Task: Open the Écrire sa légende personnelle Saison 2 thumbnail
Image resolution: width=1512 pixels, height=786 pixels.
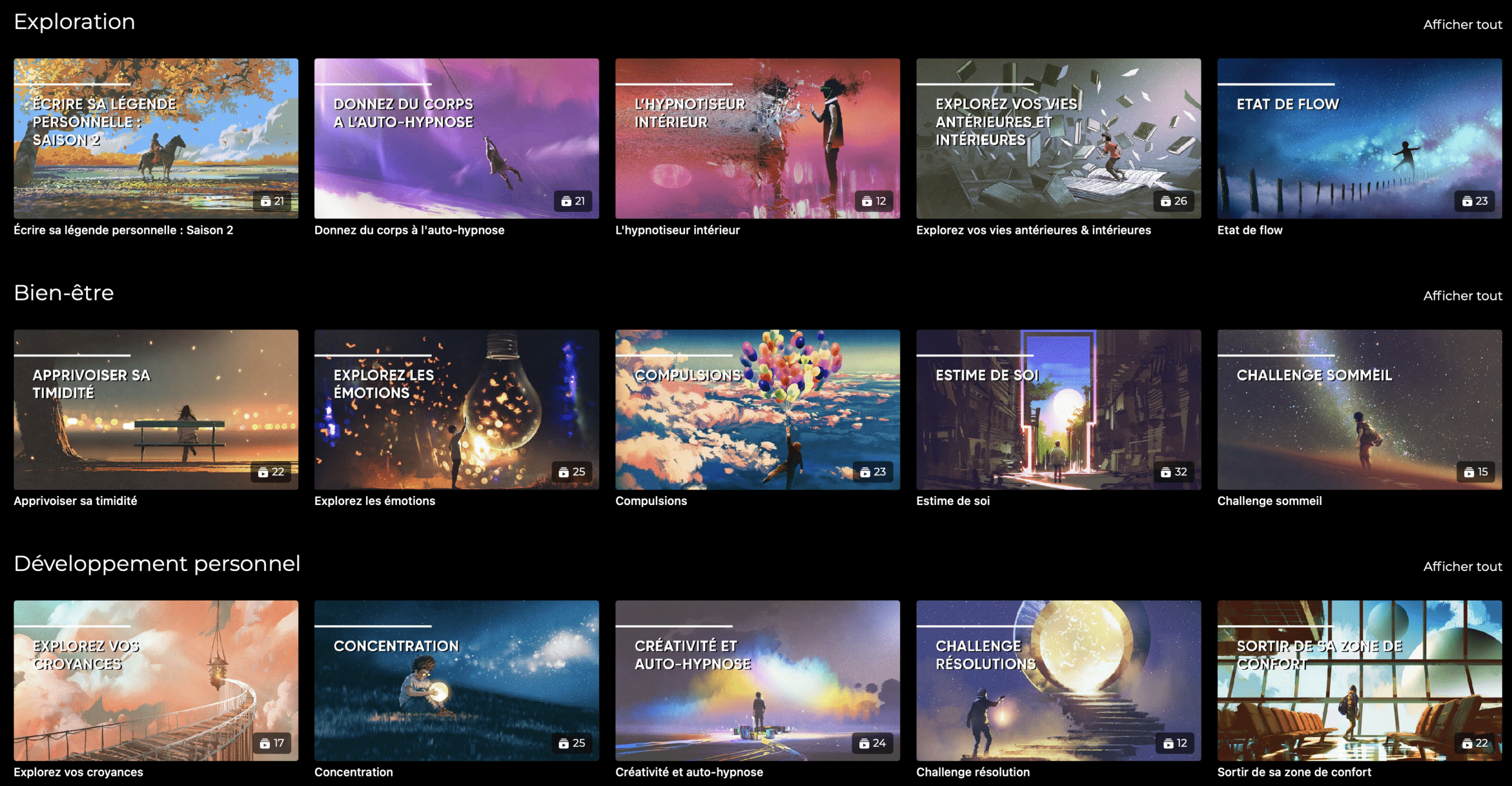Action: [x=156, y=138]
